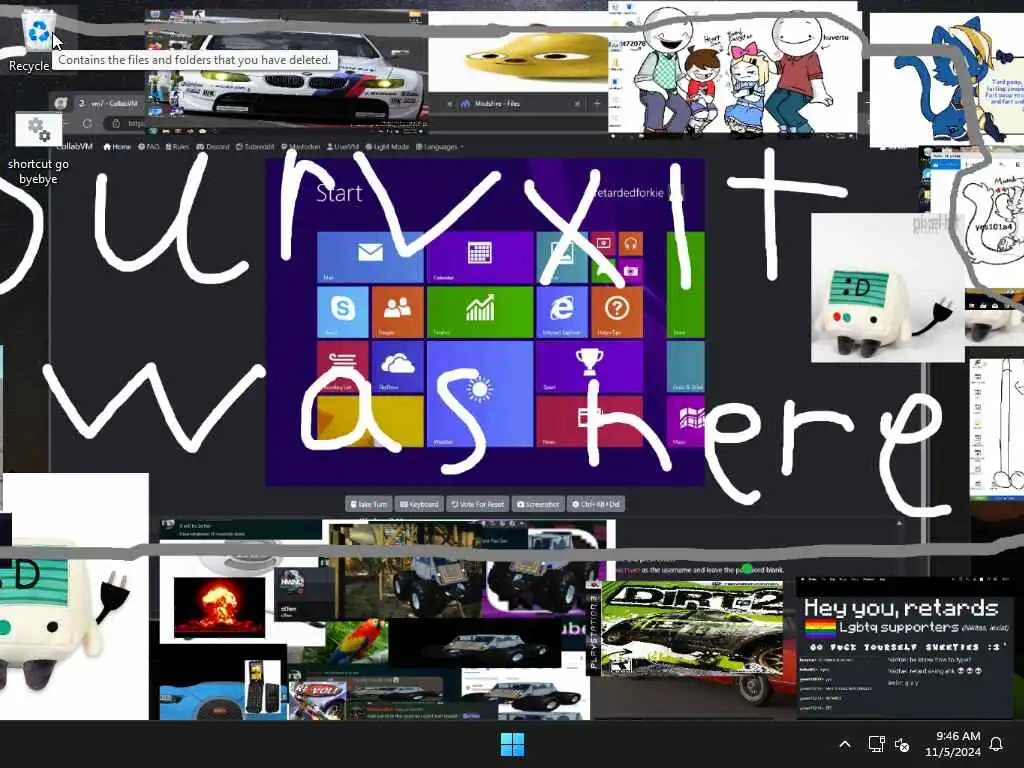Open the notification bell in taskbar
The width and height of the screenshot is (1024, 768).
[997, 744]
